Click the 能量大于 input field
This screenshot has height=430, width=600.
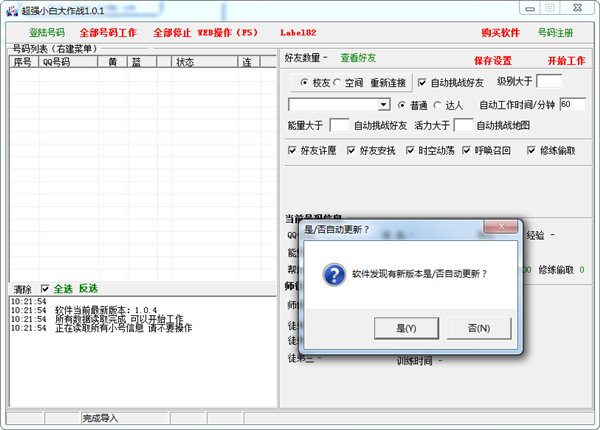tap(339, 125)
